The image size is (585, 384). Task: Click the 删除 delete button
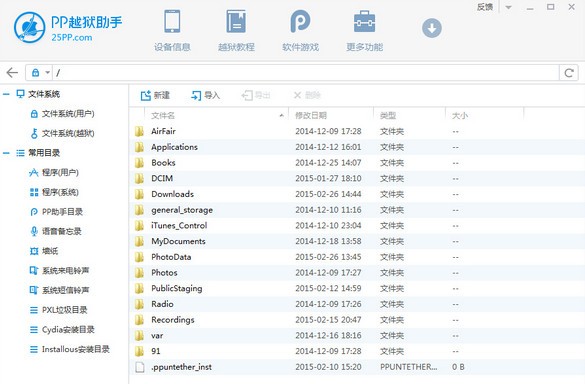click(x=307, y=96)
